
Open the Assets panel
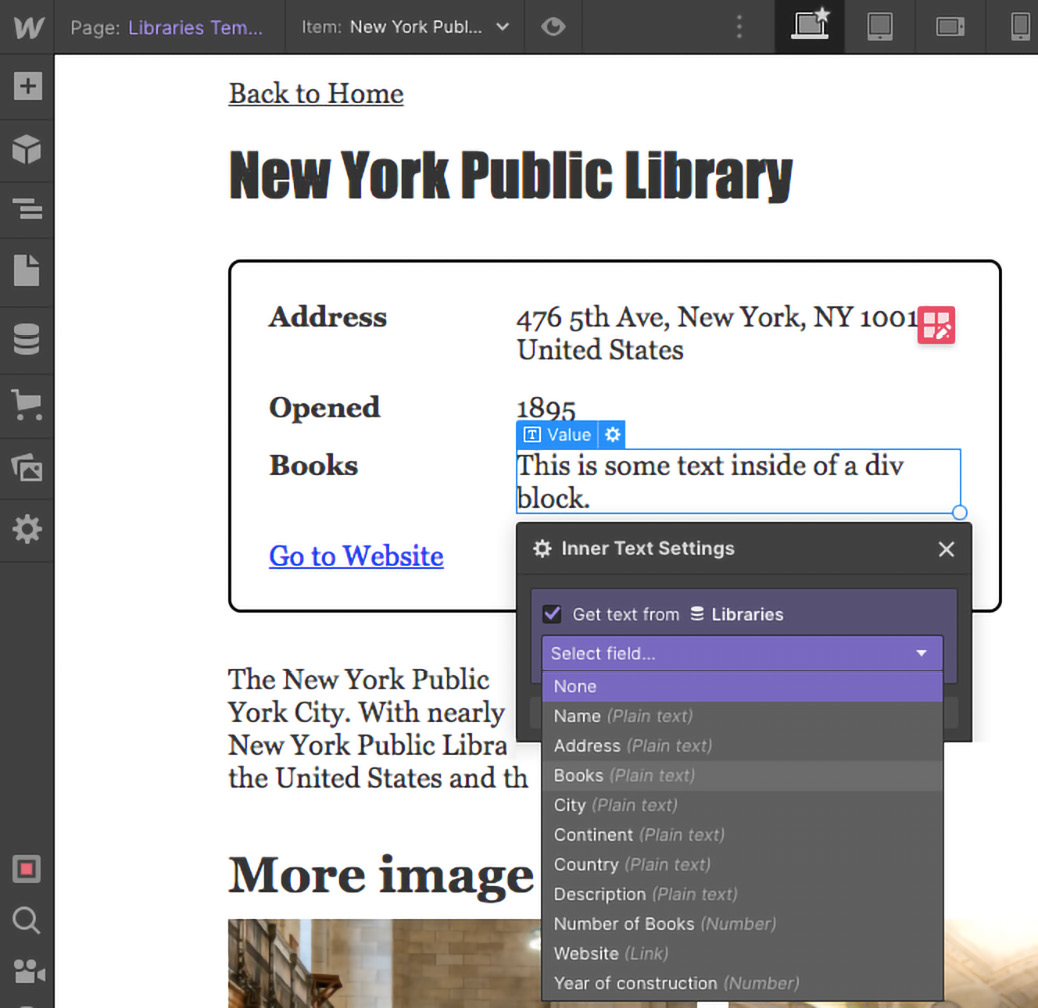pyautogui.click(x=27, y=466)
